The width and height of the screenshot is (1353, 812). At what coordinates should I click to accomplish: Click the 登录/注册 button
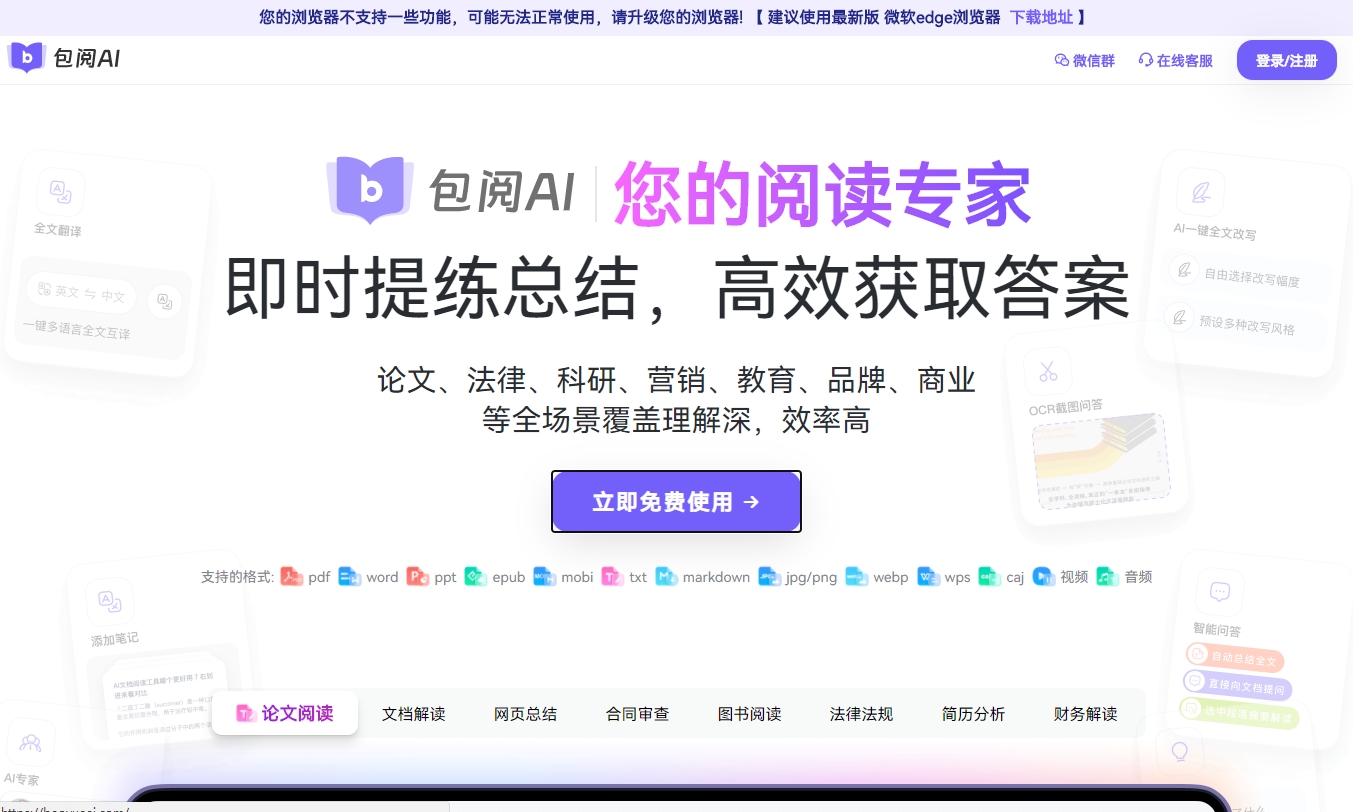tap(1286, 60)
